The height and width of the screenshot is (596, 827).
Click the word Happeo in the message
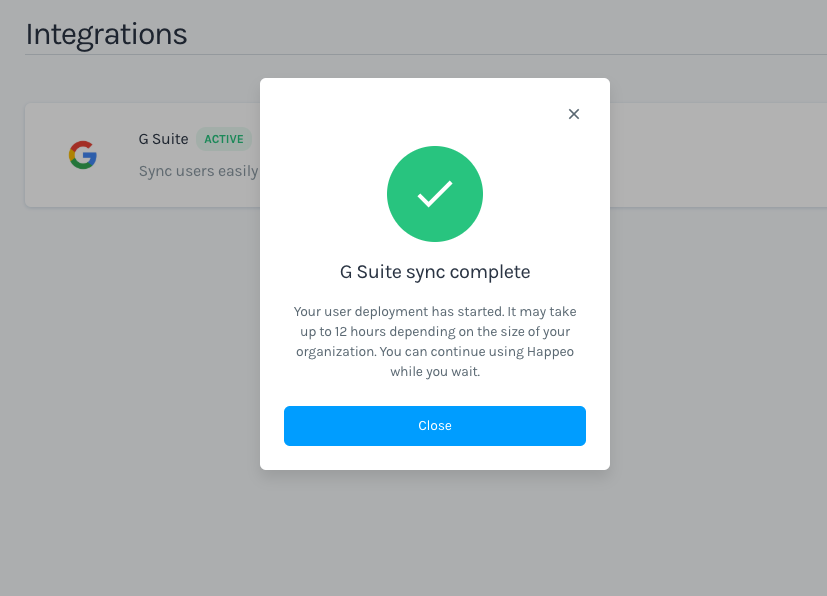pos(551,351)
